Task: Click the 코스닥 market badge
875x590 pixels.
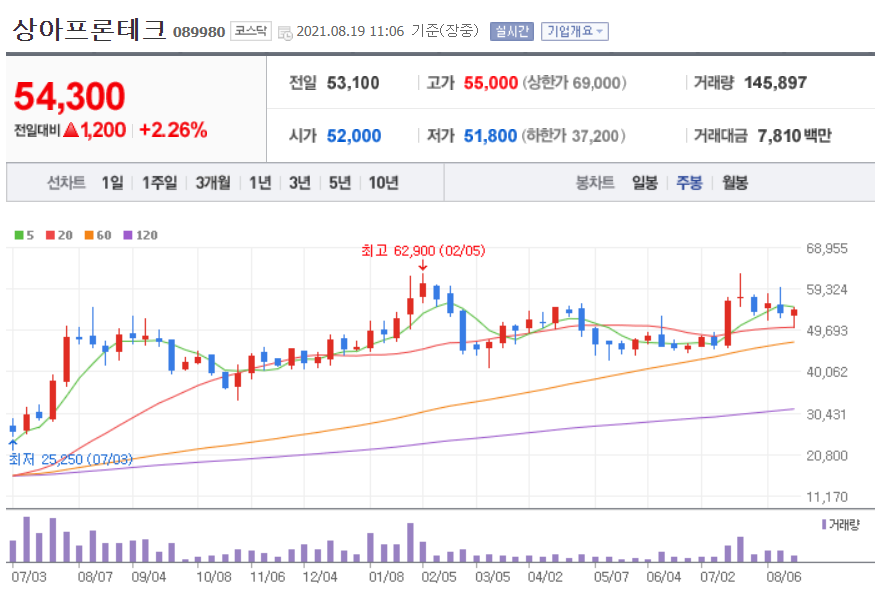Action: click(251, 31)
